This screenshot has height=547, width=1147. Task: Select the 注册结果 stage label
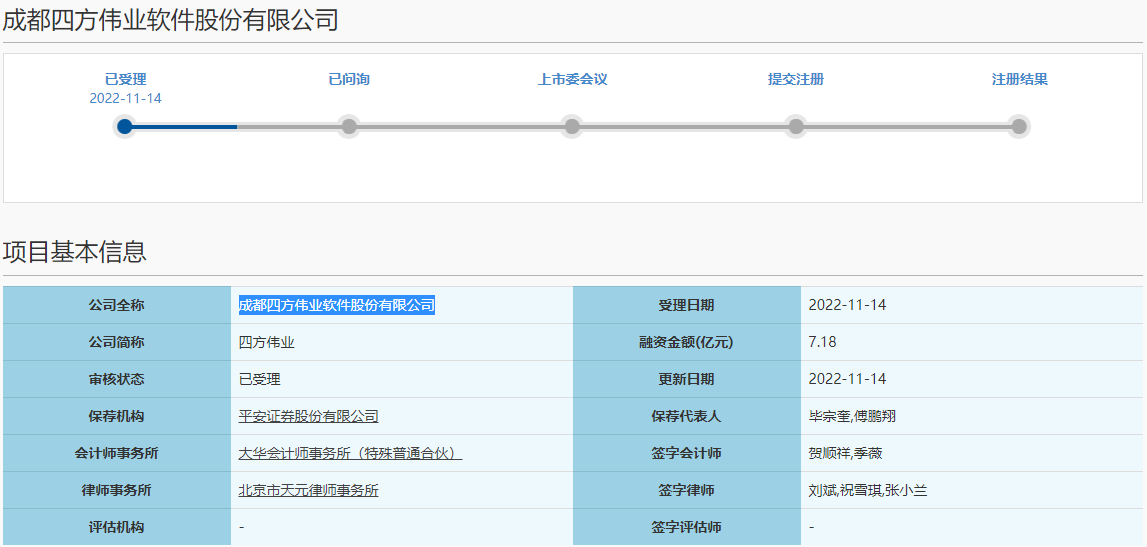1019,79
